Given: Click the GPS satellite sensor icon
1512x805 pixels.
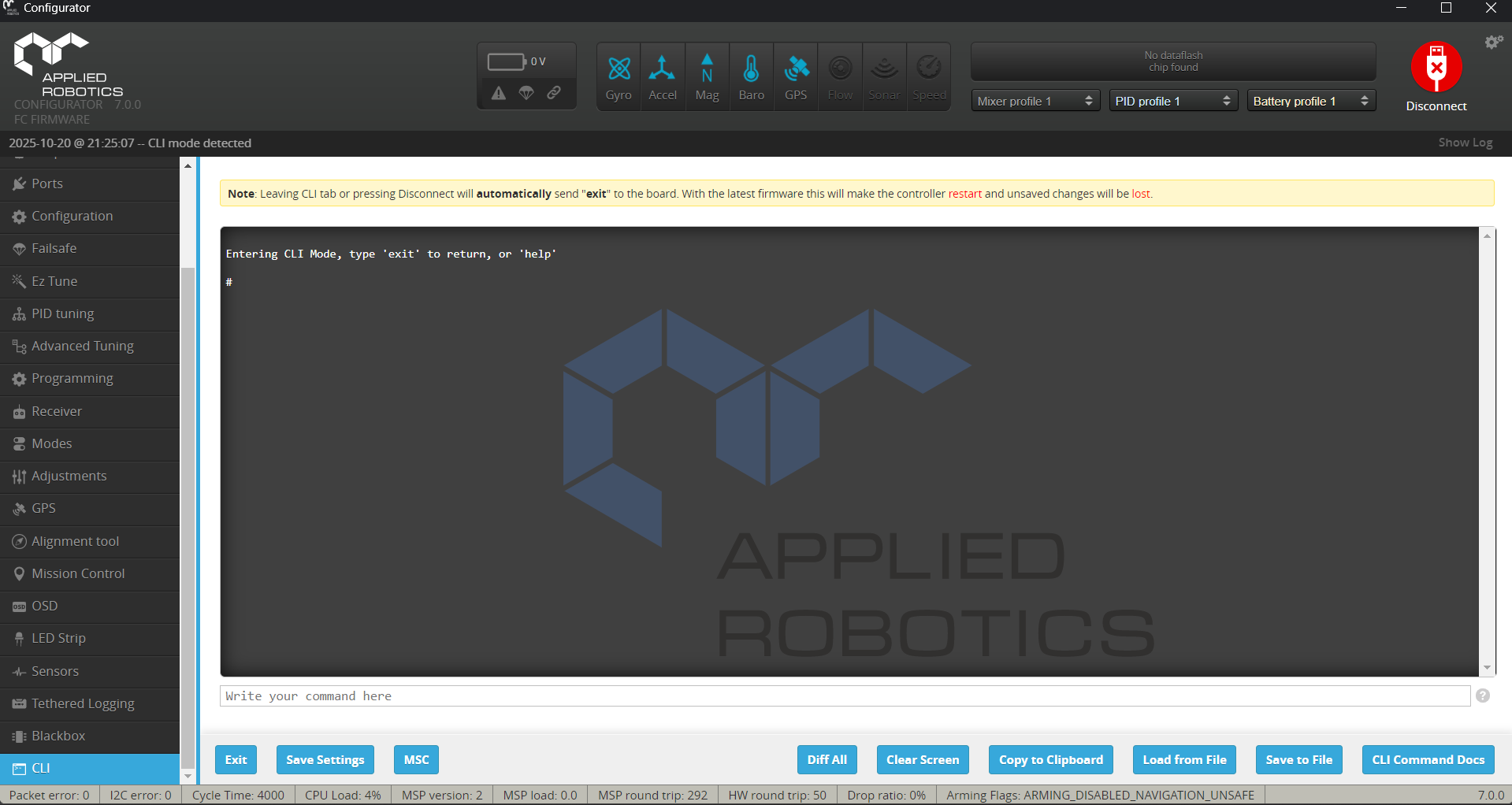Looking at the screenshot, I should pyautogui.click(x=796, y=69).
